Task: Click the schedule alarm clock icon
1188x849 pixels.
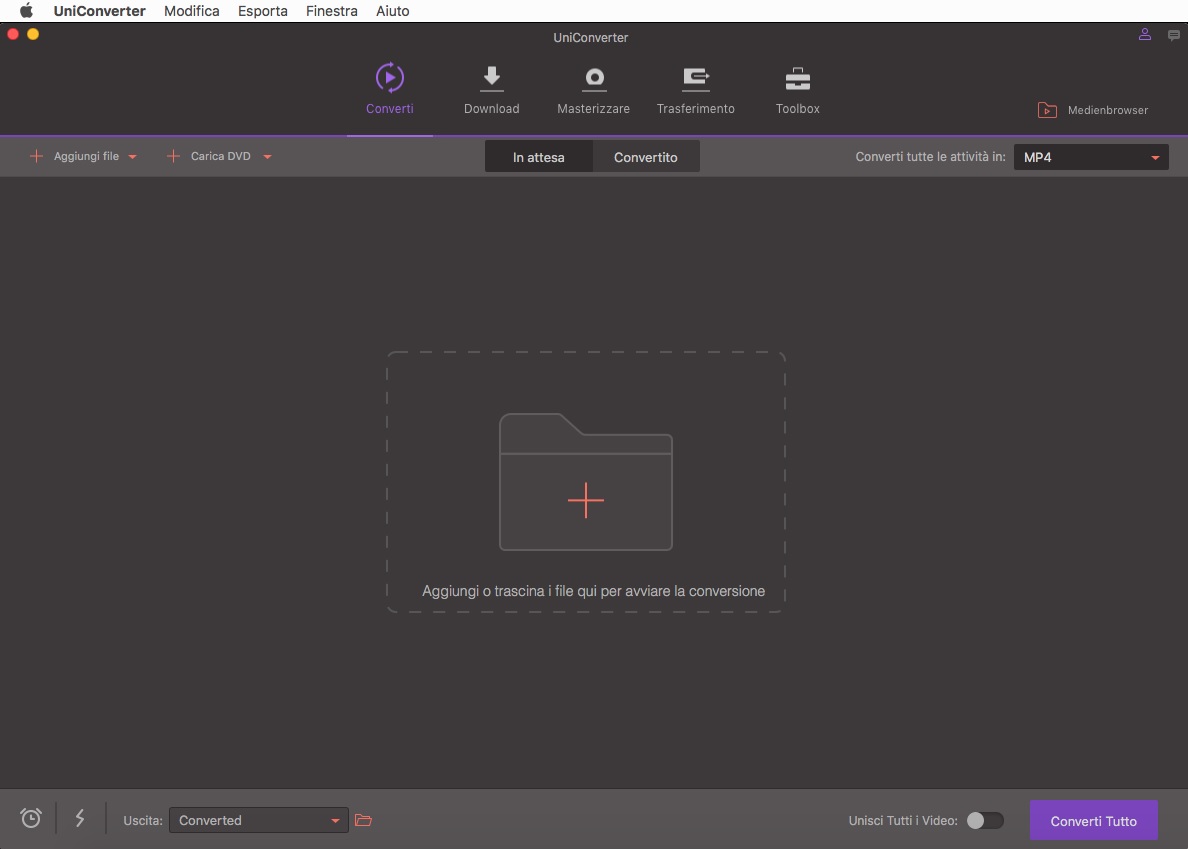Action: tap(31, 818)
